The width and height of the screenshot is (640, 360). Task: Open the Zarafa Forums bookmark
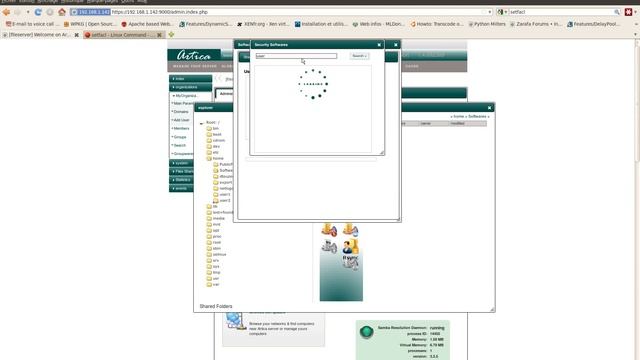click(x=536, y=24)
